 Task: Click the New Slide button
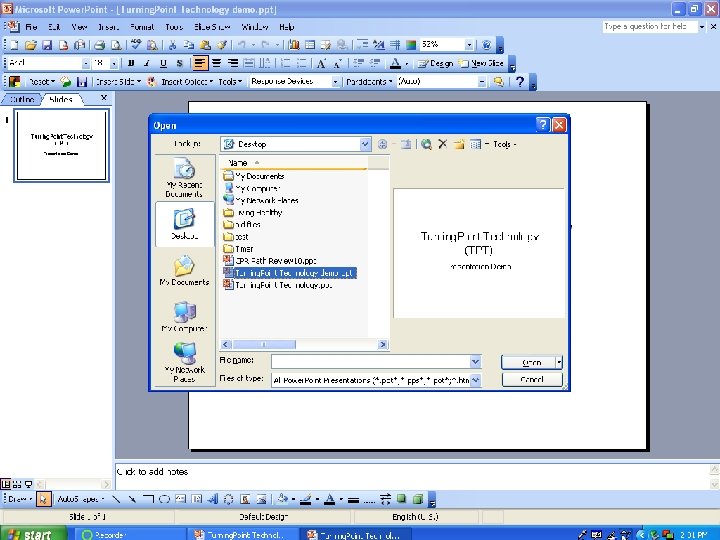(x=482, y=63)
